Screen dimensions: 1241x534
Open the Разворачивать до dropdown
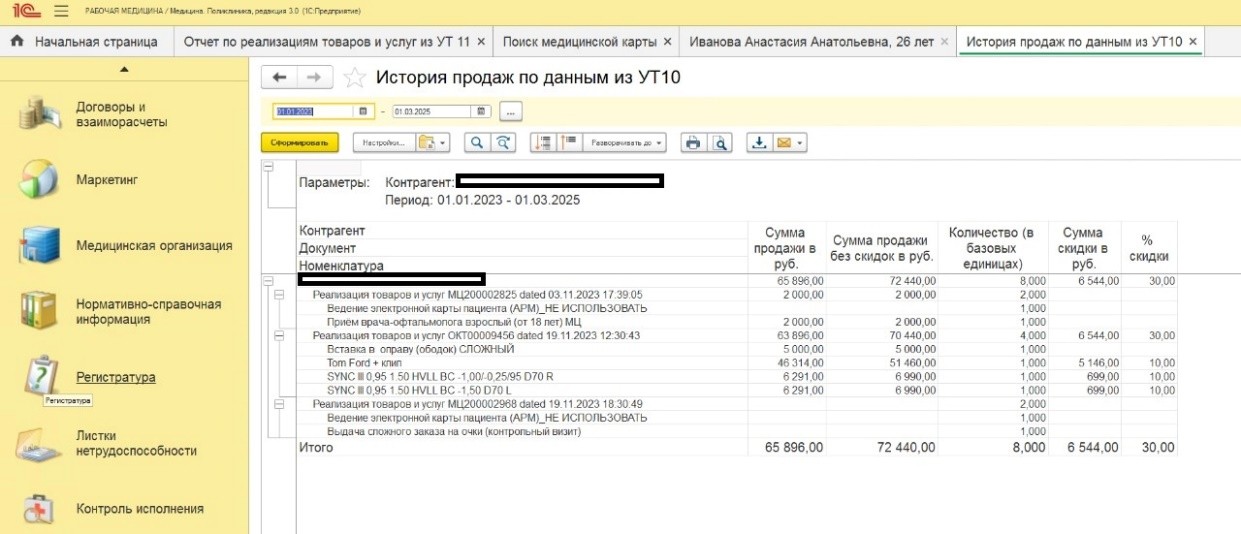[x=627, y=143]
